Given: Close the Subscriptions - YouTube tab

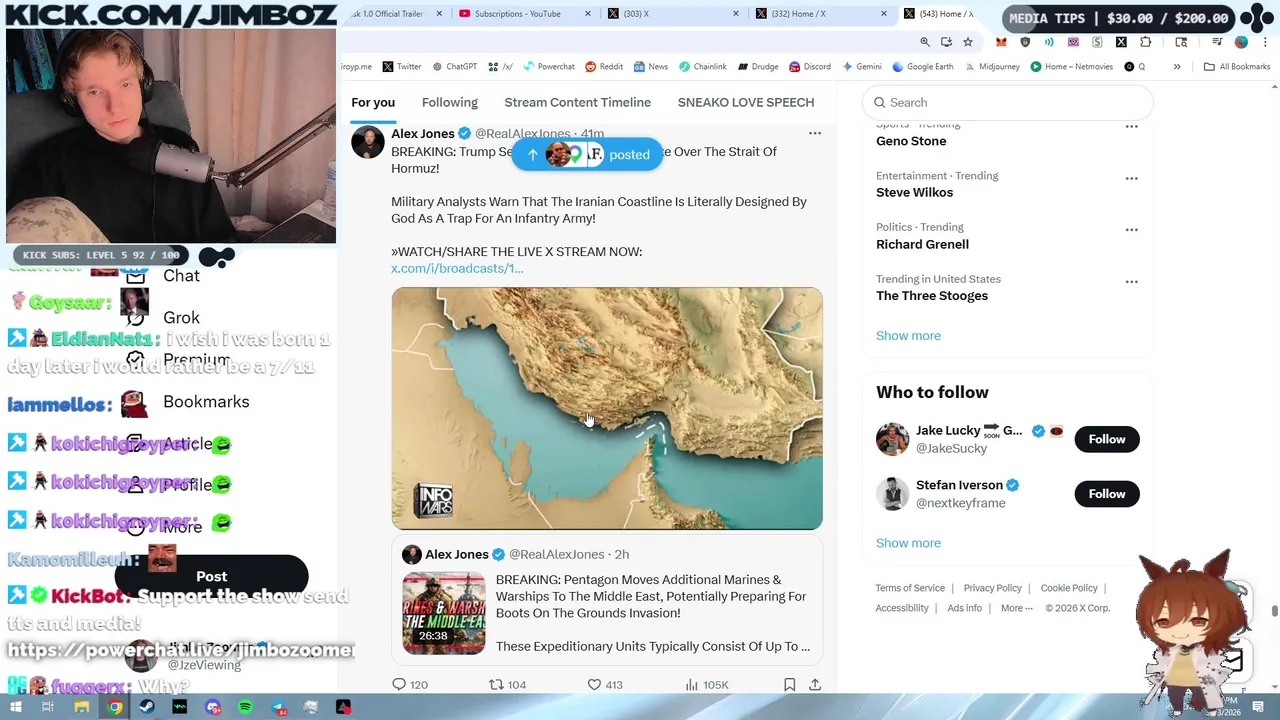Looking at the screenshot, I should pos(587,14).
